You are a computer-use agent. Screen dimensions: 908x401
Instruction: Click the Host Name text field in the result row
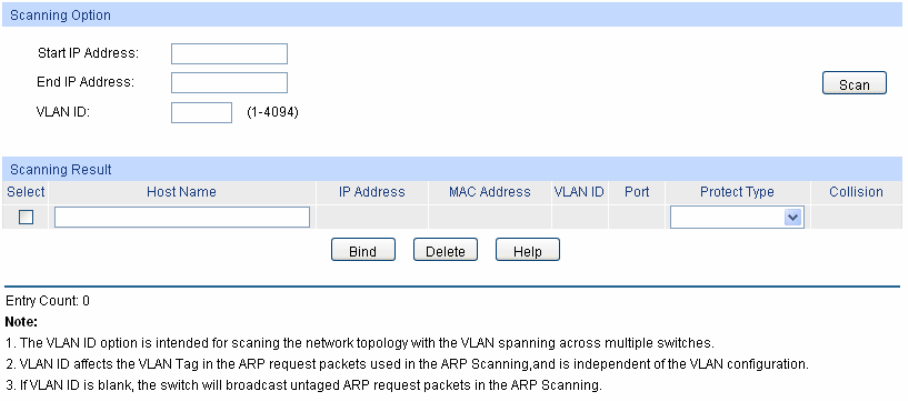click(x=182, y=218)
